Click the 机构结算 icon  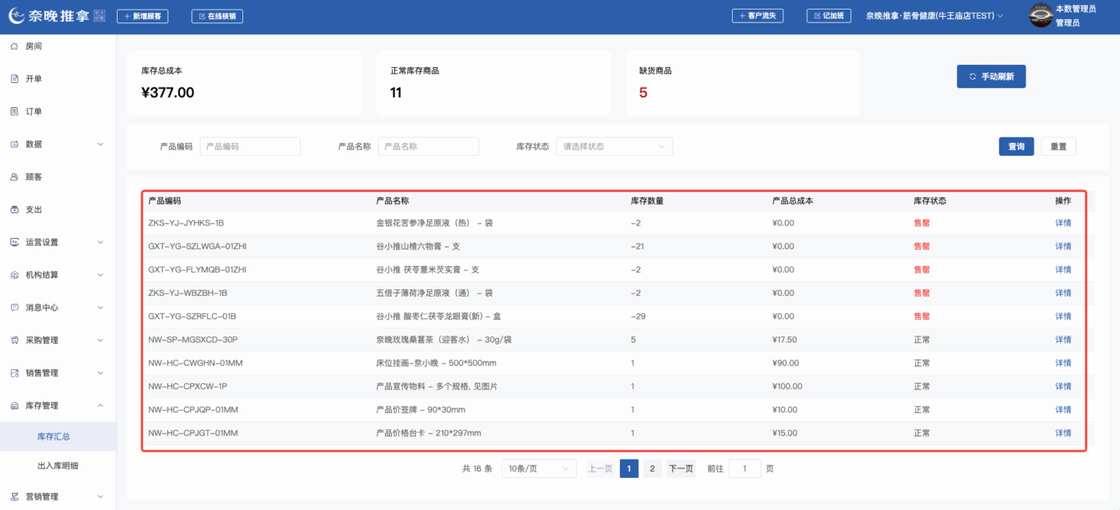coord(14,275)
